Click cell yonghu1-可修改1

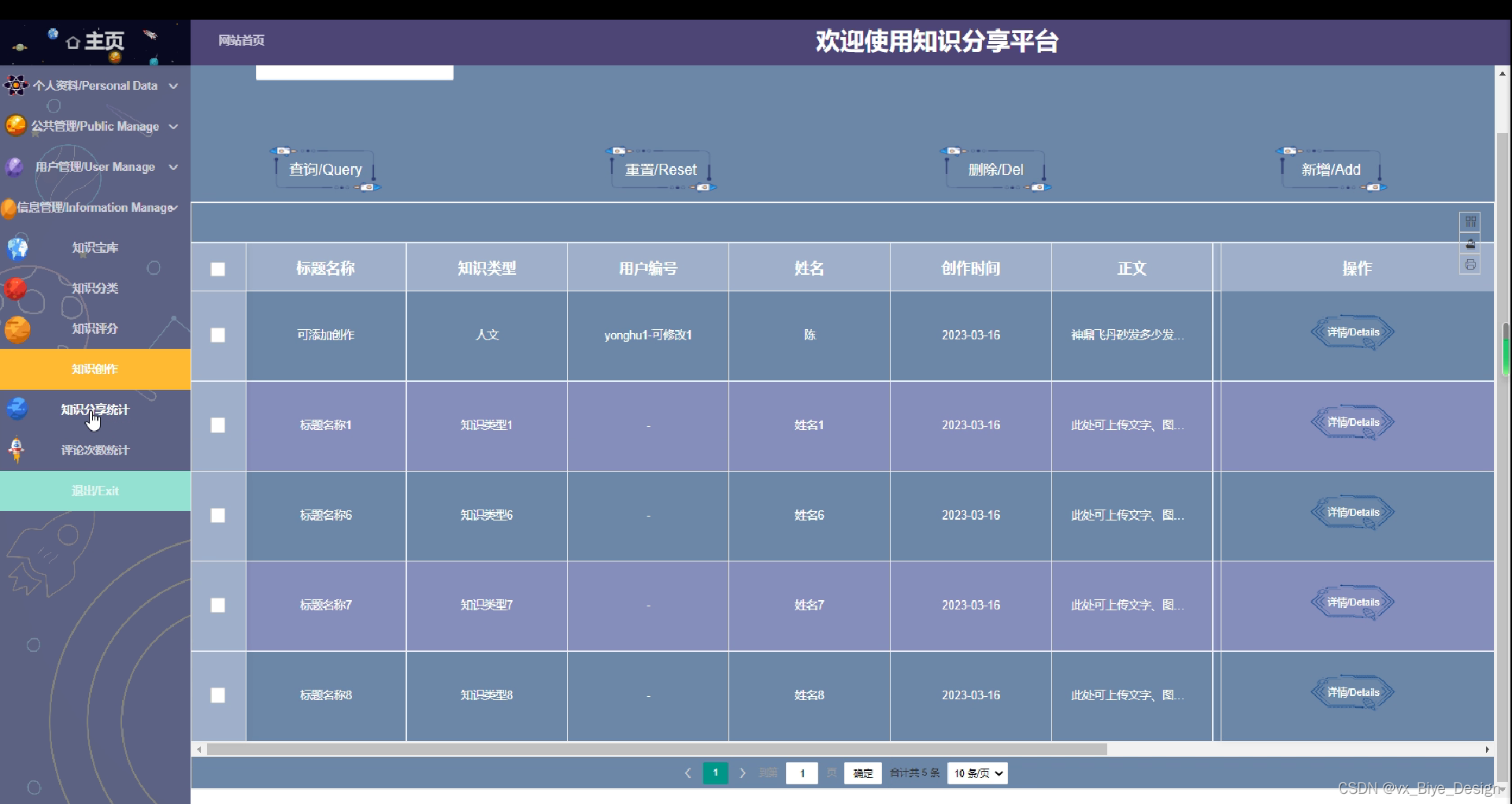[x=648, y=335]
